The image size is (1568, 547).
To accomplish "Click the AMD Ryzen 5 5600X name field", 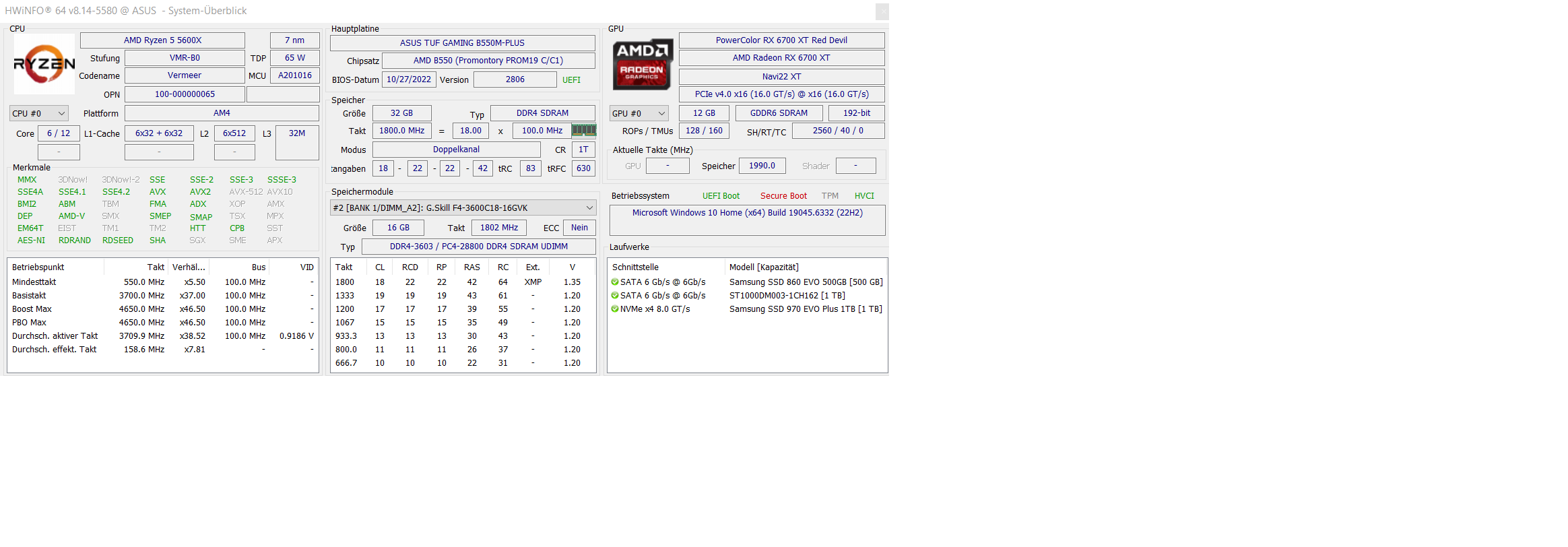I will tap(162, 40).
